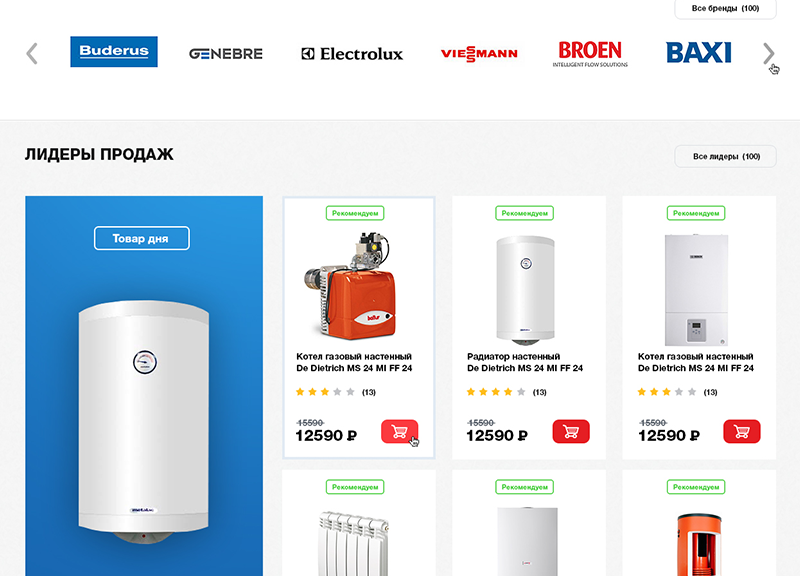Screen dimensions: 800x576
Task: Open the first 'Котел газовый настенный' product title
Action: (354, 362)
